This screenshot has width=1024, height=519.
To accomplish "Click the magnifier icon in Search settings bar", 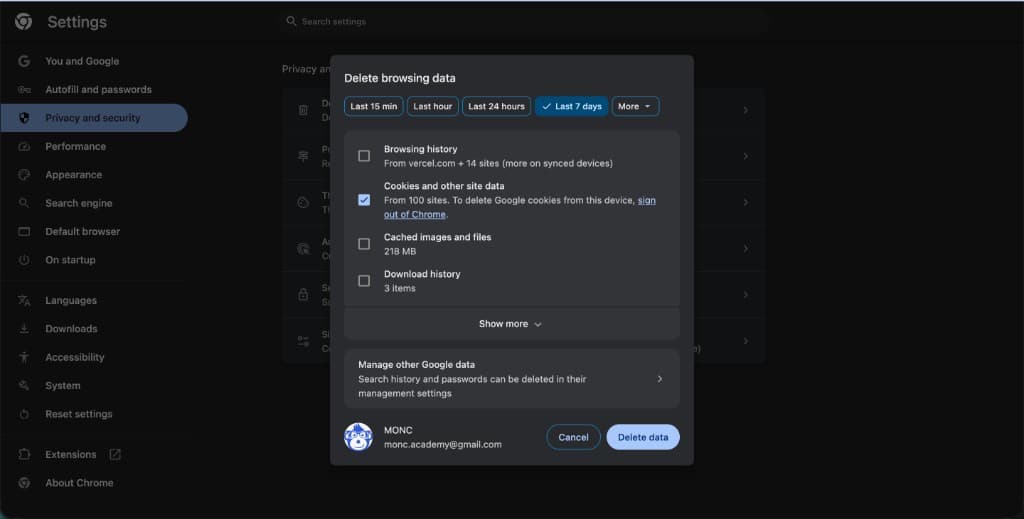I will (x=291, y=22).
